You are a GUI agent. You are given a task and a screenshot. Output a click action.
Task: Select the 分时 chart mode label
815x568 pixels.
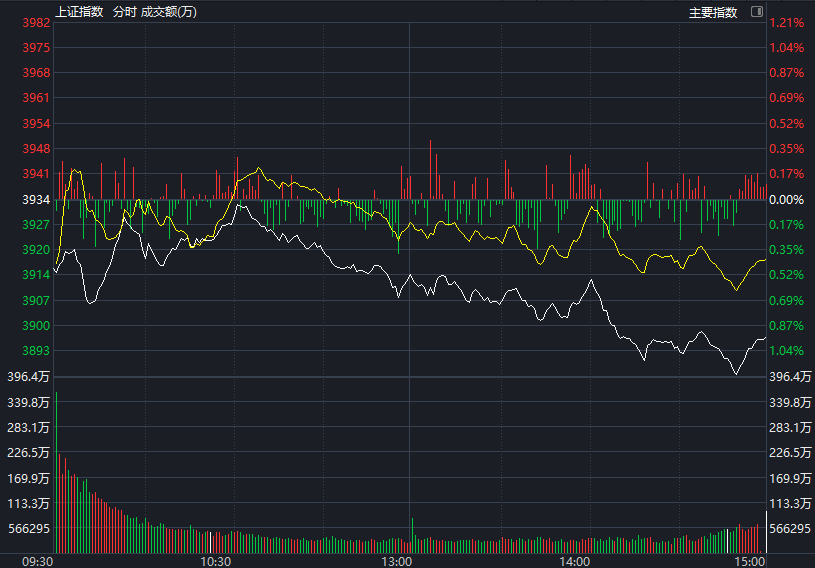coord(124,12)
